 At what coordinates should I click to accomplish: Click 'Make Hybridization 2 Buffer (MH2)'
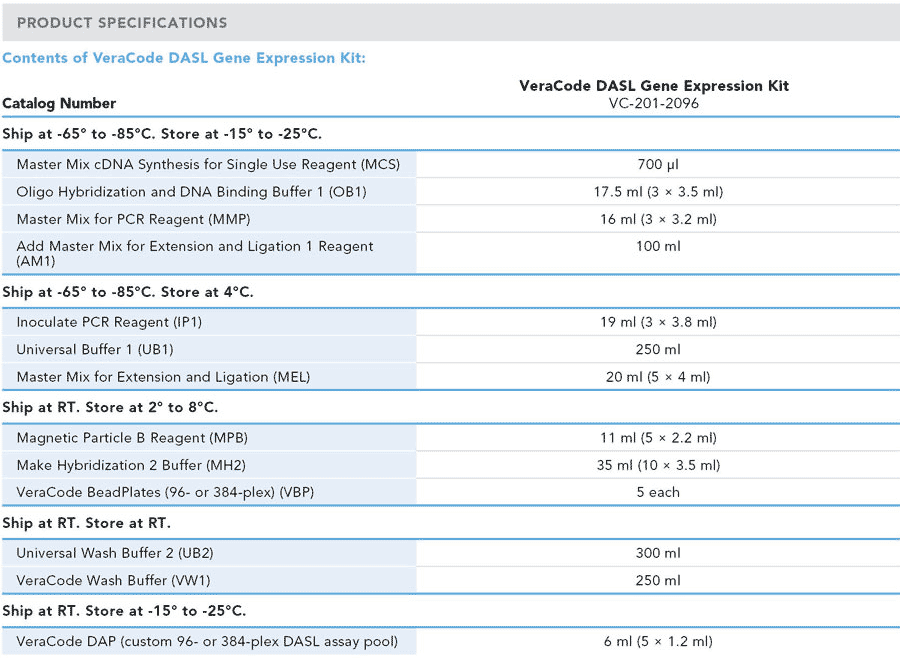tap(131, 465)
